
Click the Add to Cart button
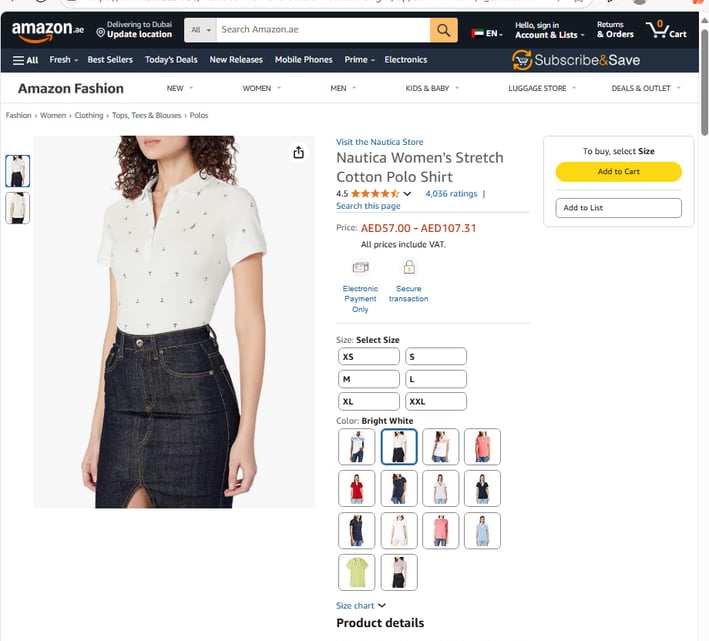pos(619,172)
